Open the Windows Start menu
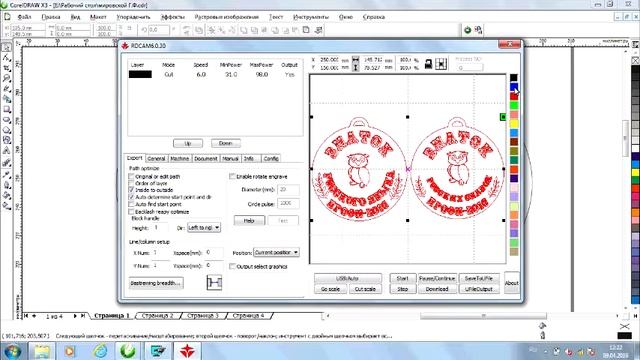This screenshot has height=360, width=640. tap(13, 351)
